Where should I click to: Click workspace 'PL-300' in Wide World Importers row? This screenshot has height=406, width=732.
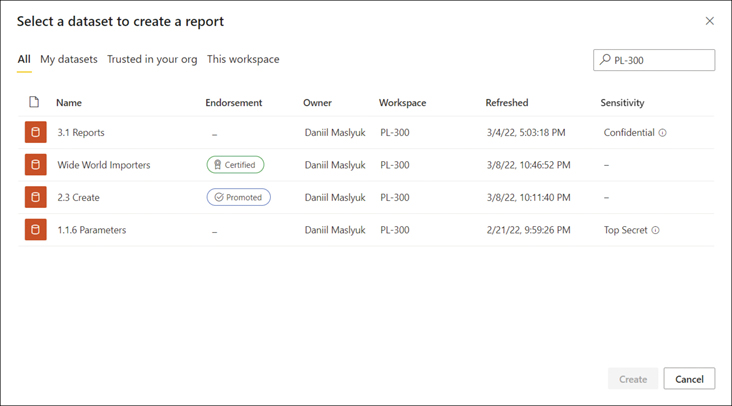click(394, 165)
